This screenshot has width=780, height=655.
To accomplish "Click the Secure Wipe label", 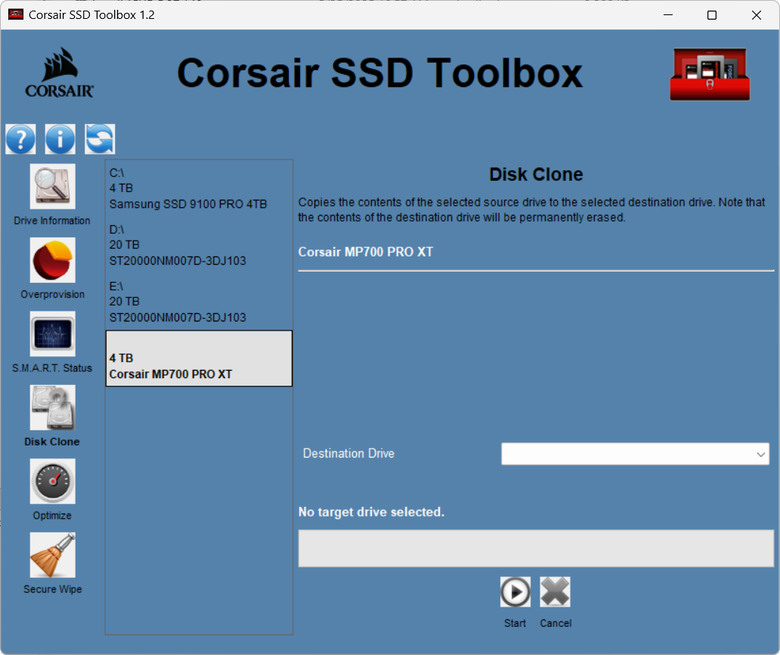I will pyautogui.click(x=52, y=589).
